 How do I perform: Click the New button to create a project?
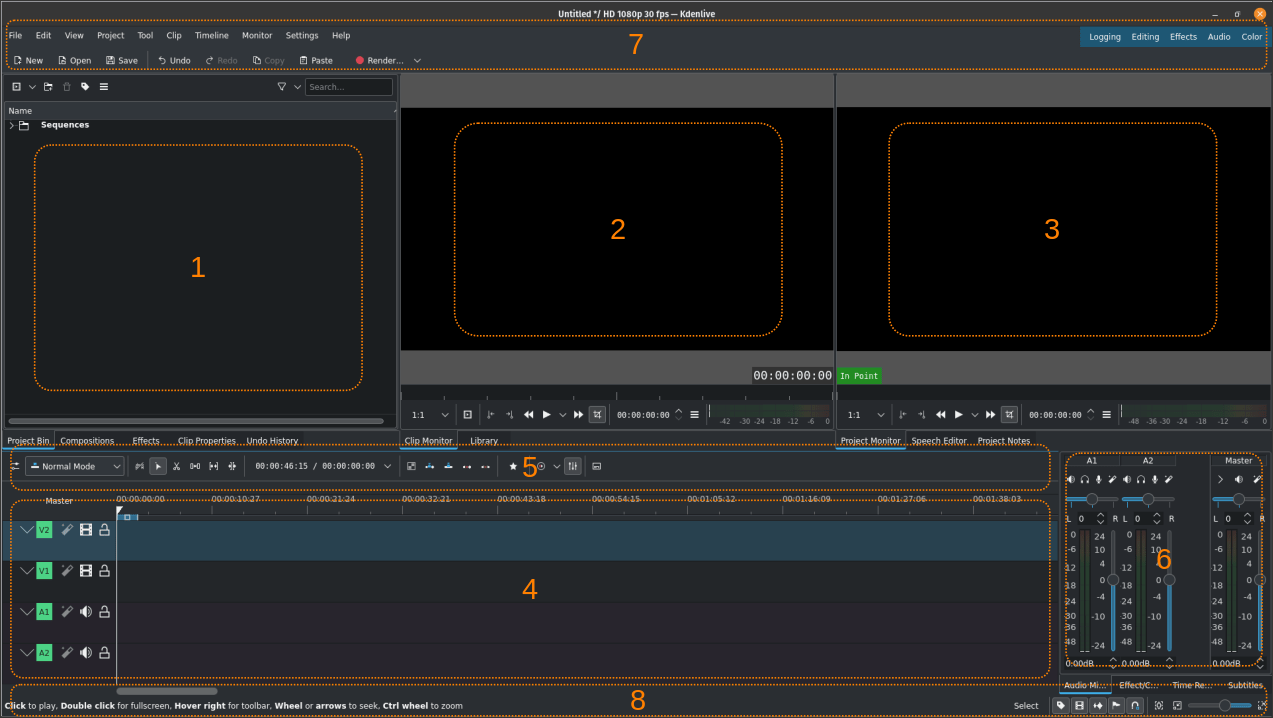click(28, 60)
